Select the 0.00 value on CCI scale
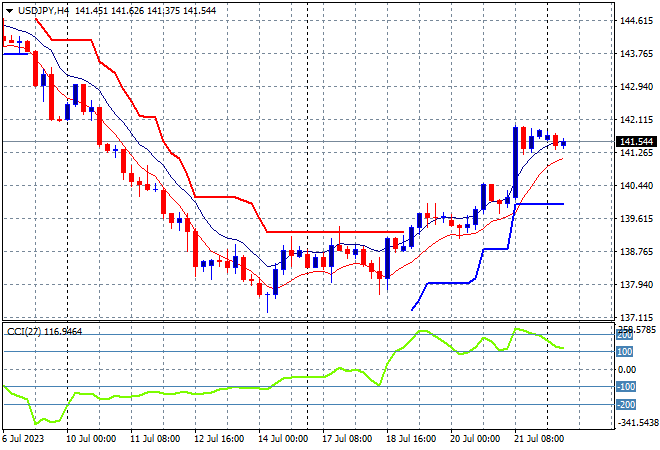The height and width of the screenshot is (450, 660). tap(627, 370)
